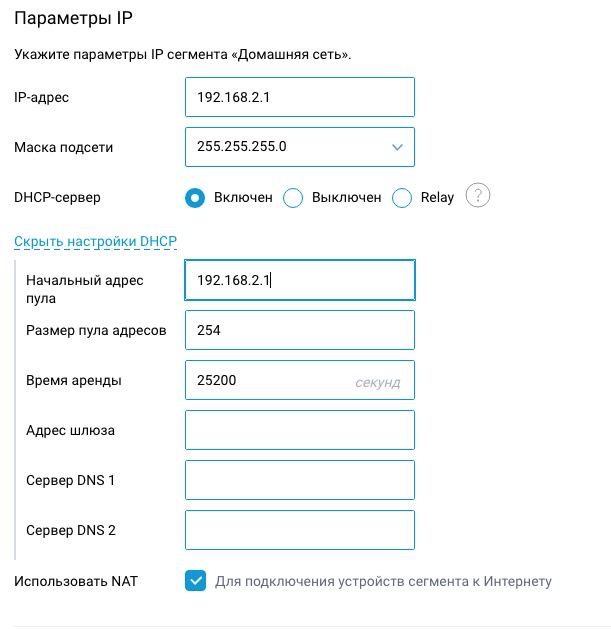Click the "DHCP-сервер" label
611x629 pixels.
pyautogui.click(x=57, y=197)
